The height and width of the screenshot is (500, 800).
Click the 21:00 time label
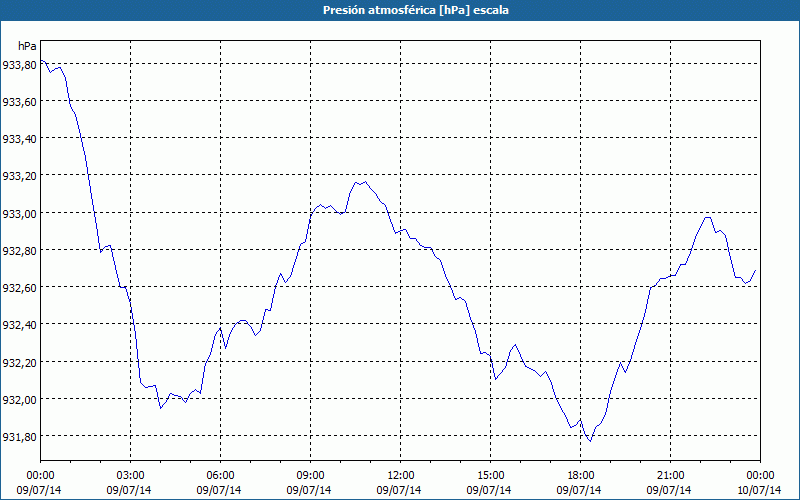(x=670, y=476)
